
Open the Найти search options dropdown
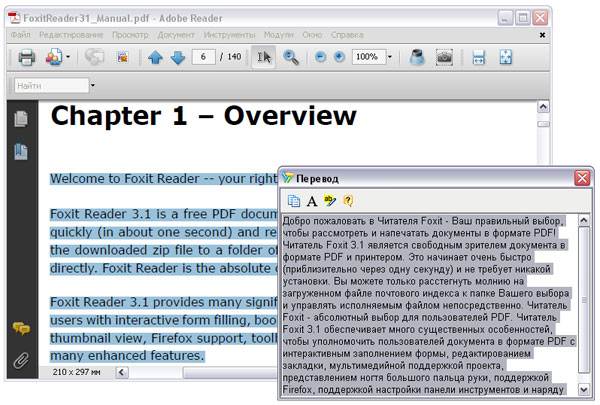[x=93, y=85]
